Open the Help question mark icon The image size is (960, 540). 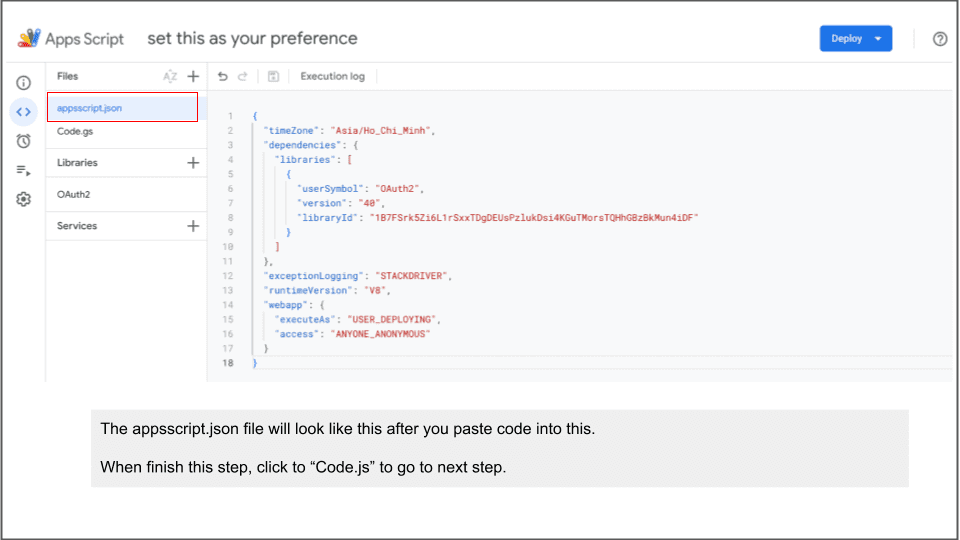coord(939,39)
